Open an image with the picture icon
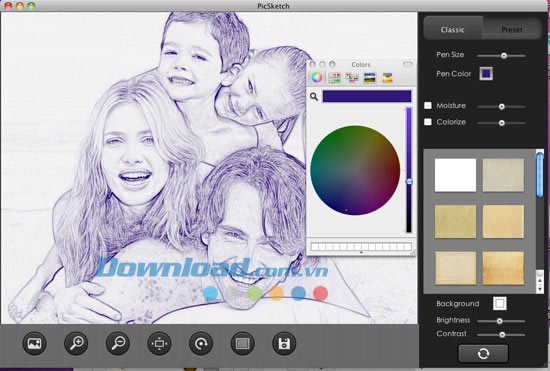 [34, 343]
